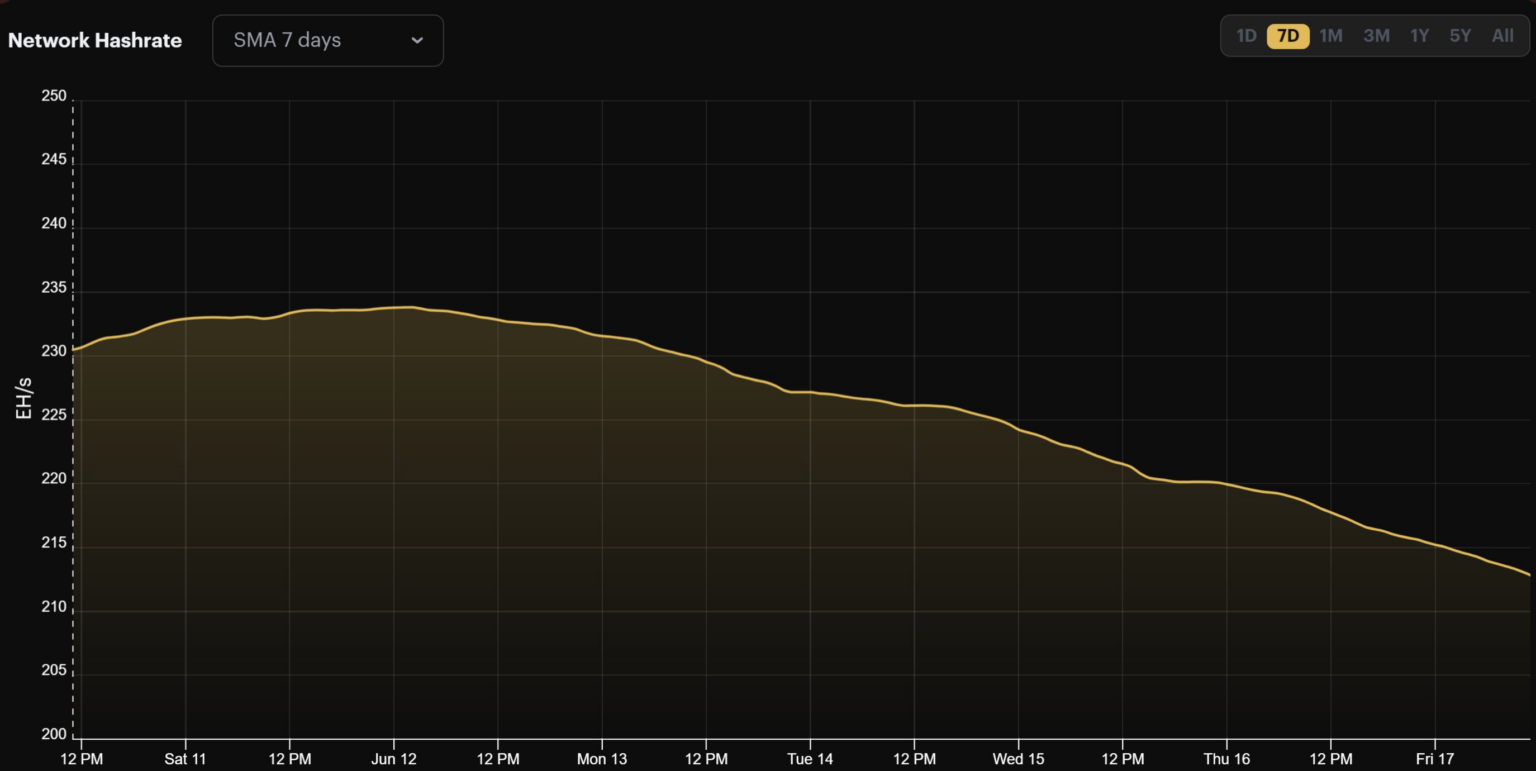This screenshot has height=771, width=1536.
Task: Switch to the 5Y time range
Action: point(1461,36)
